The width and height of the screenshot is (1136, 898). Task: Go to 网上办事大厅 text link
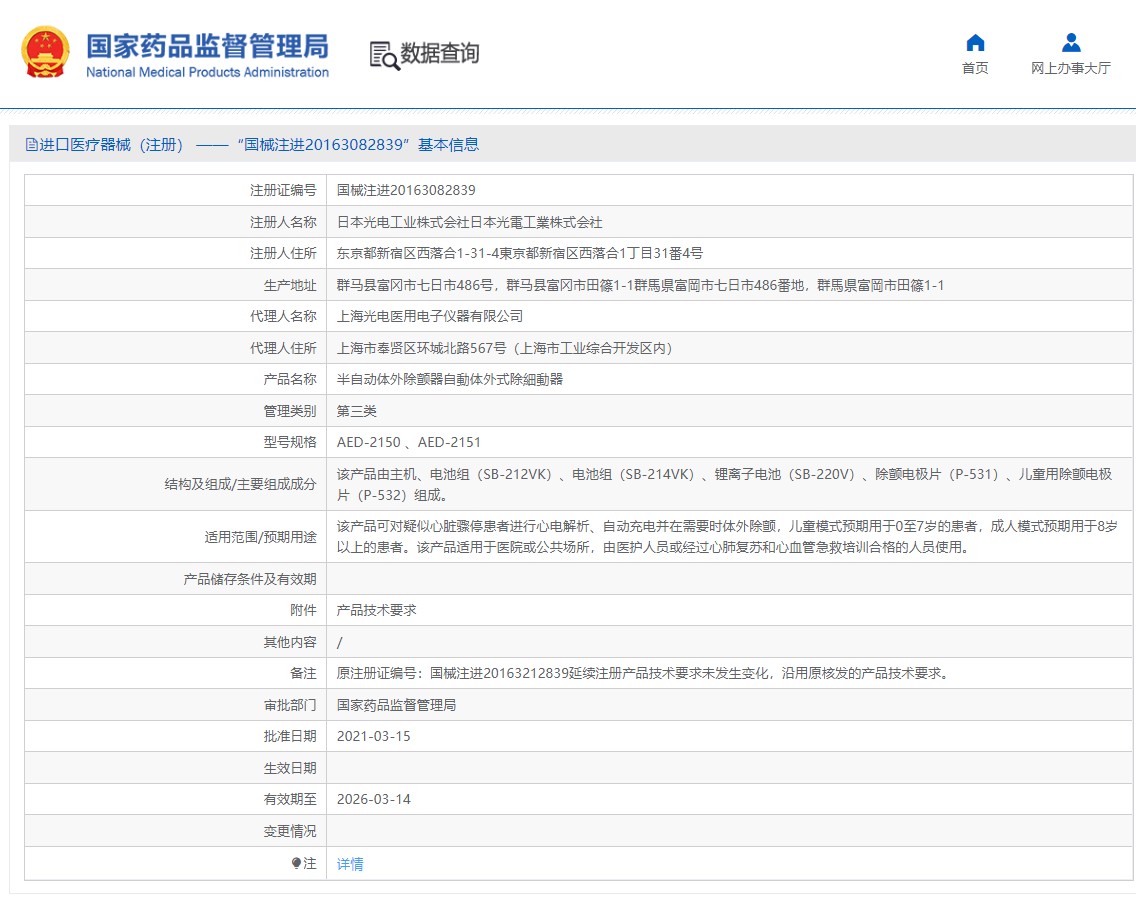(x=1071, y=68)
